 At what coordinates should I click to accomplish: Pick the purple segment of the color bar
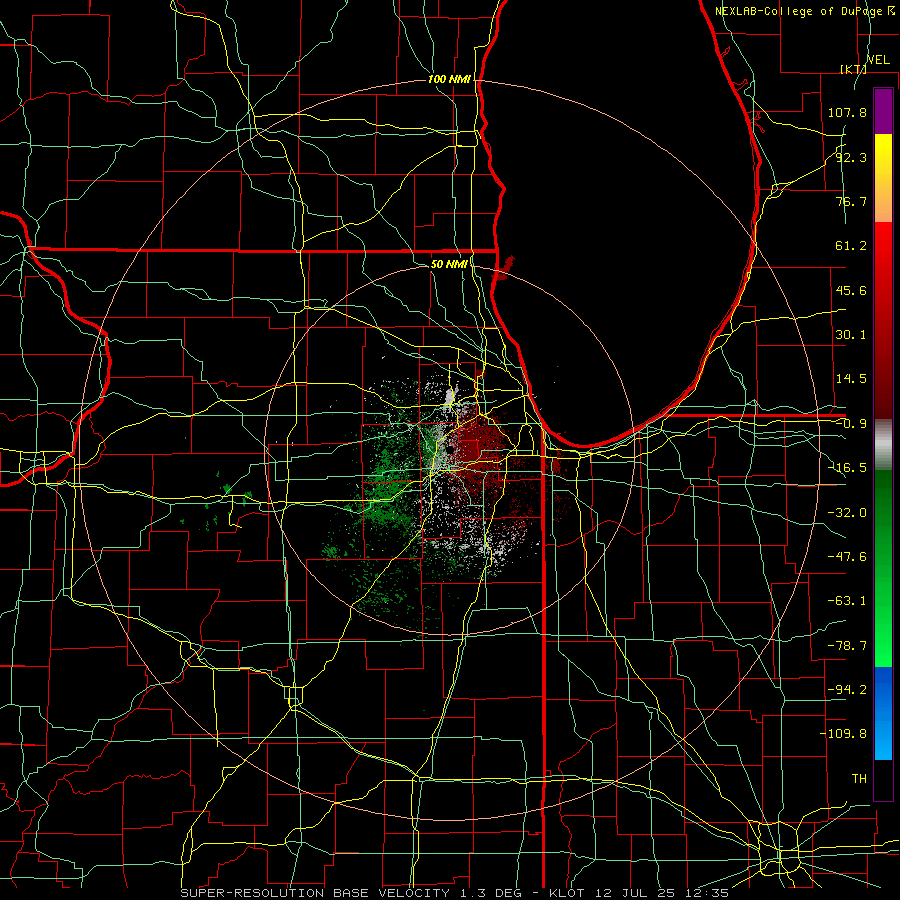(x=883, y=111)
